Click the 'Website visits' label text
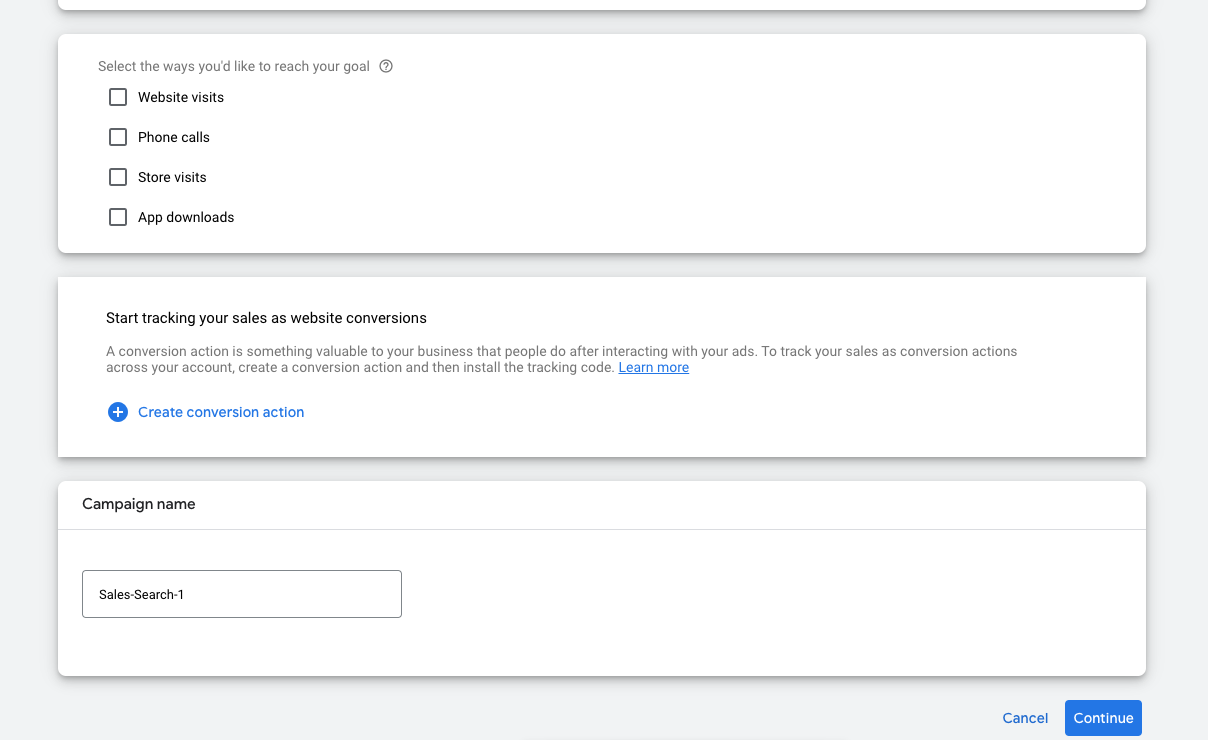 (181, 97)
